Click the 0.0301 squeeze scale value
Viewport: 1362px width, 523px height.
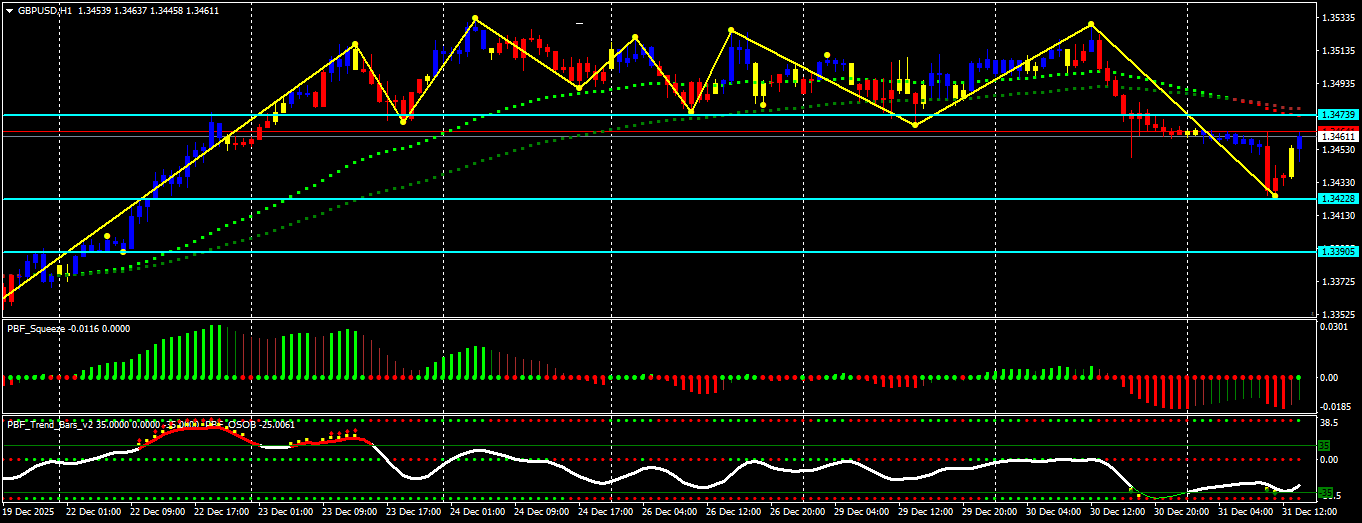(1334, 326)
